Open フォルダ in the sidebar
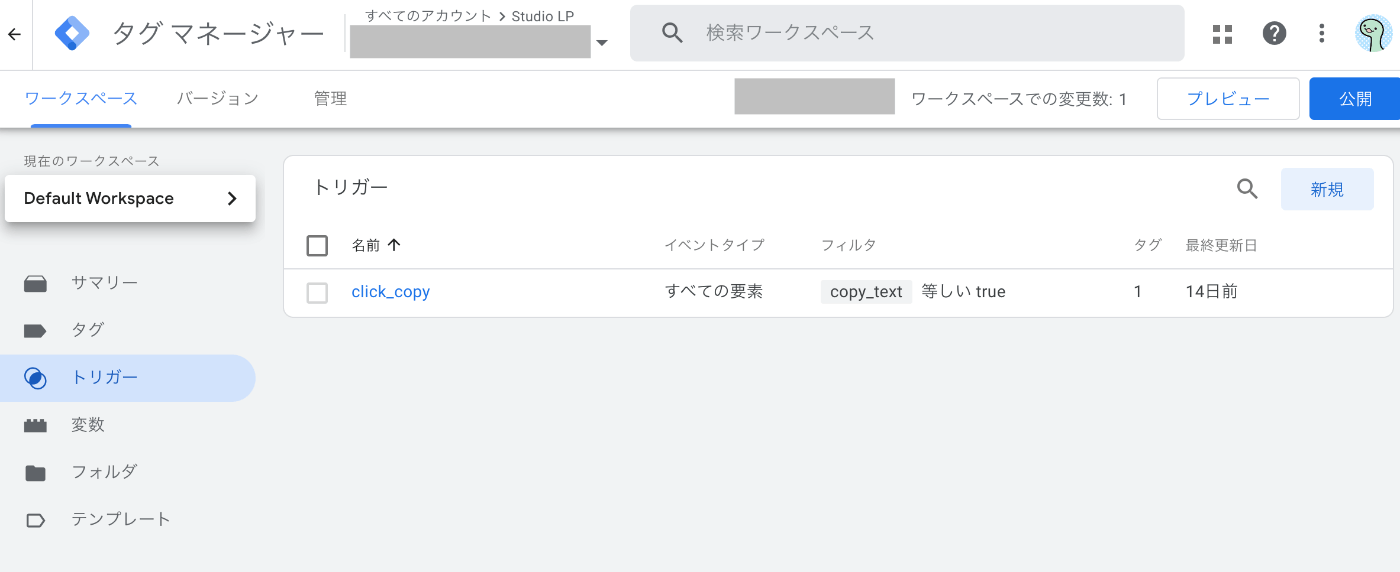 [x=104, y=472]
